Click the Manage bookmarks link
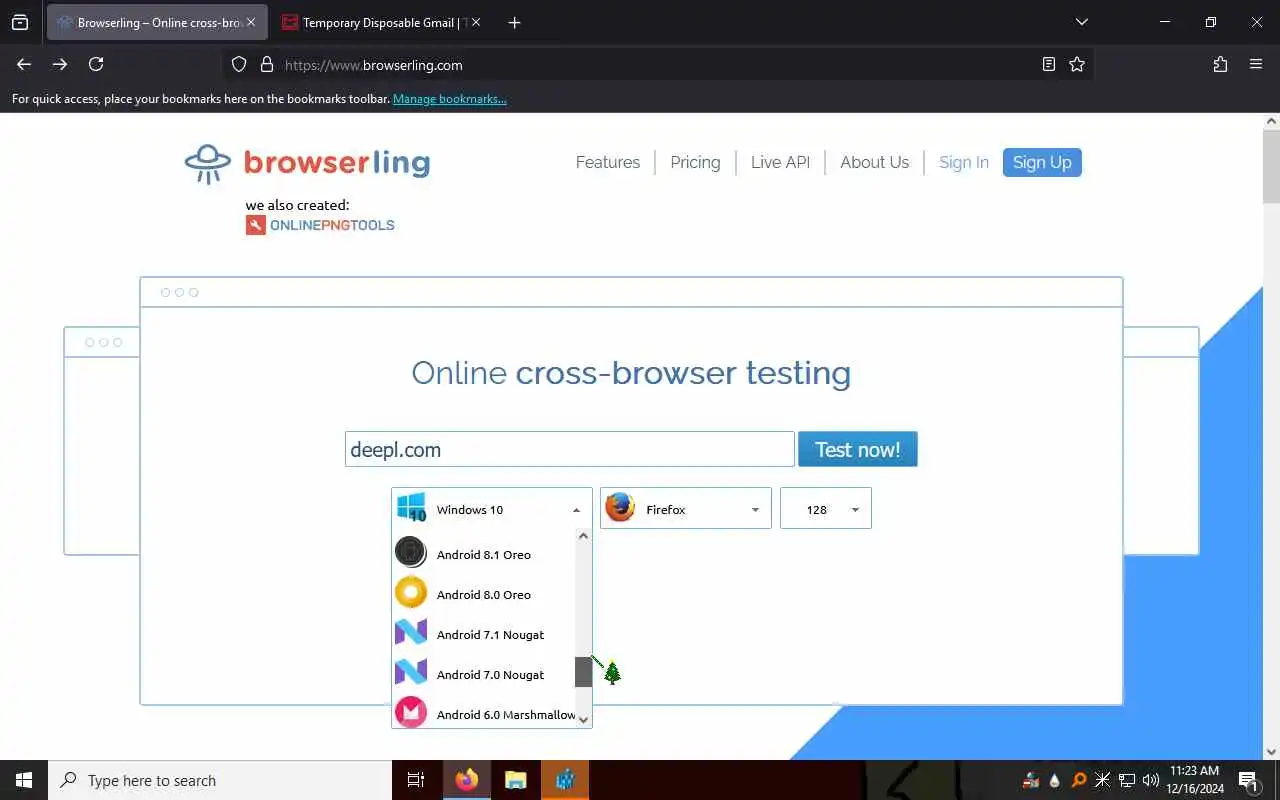The width and height of the screenshot is (1280, 800). (x=450, y=99)
